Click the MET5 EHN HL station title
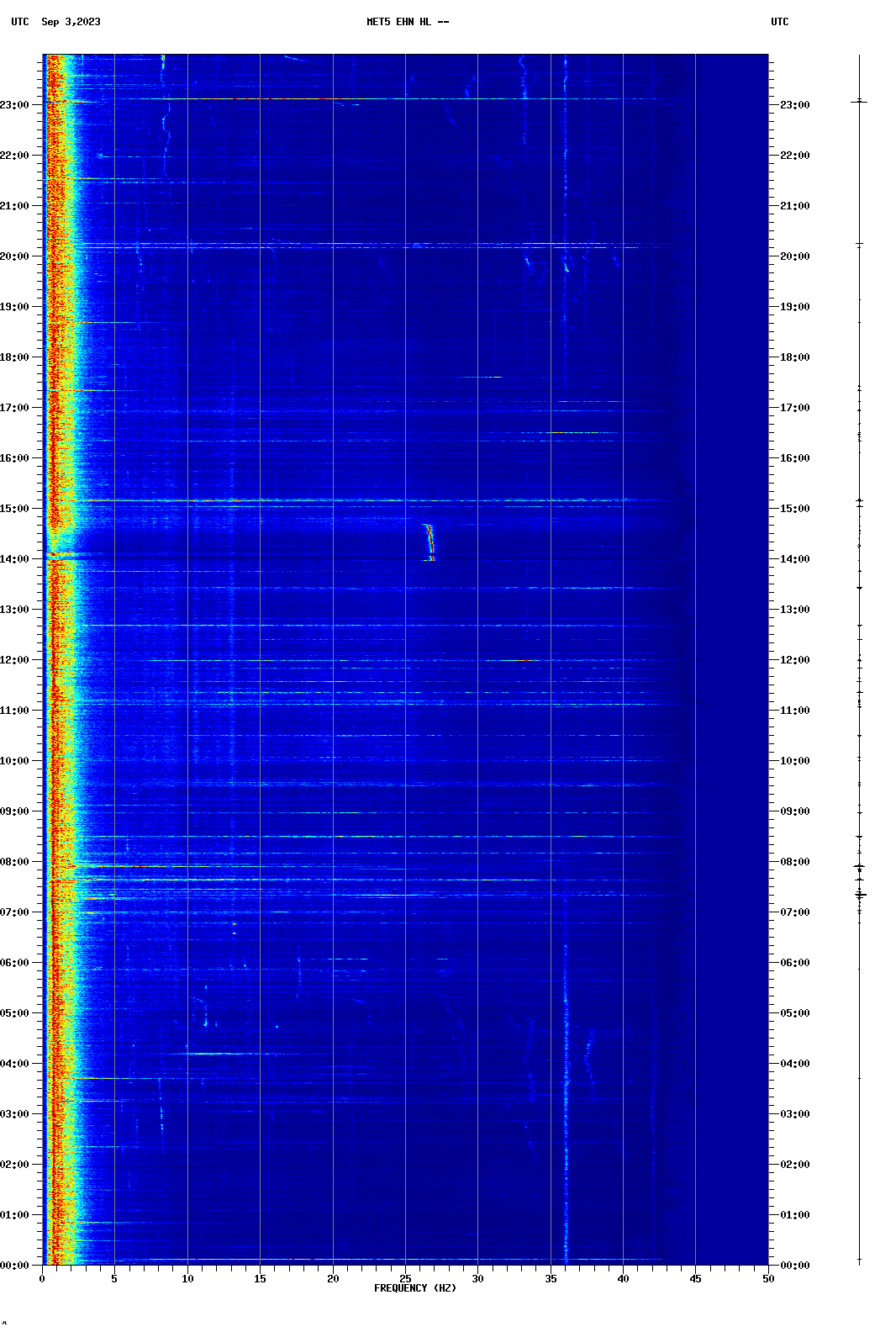896x1332 pixels. (407, 22)
